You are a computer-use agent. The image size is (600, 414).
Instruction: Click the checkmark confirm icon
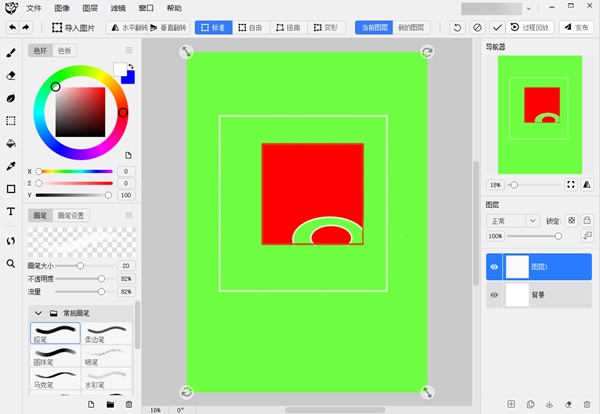(497, 28)
